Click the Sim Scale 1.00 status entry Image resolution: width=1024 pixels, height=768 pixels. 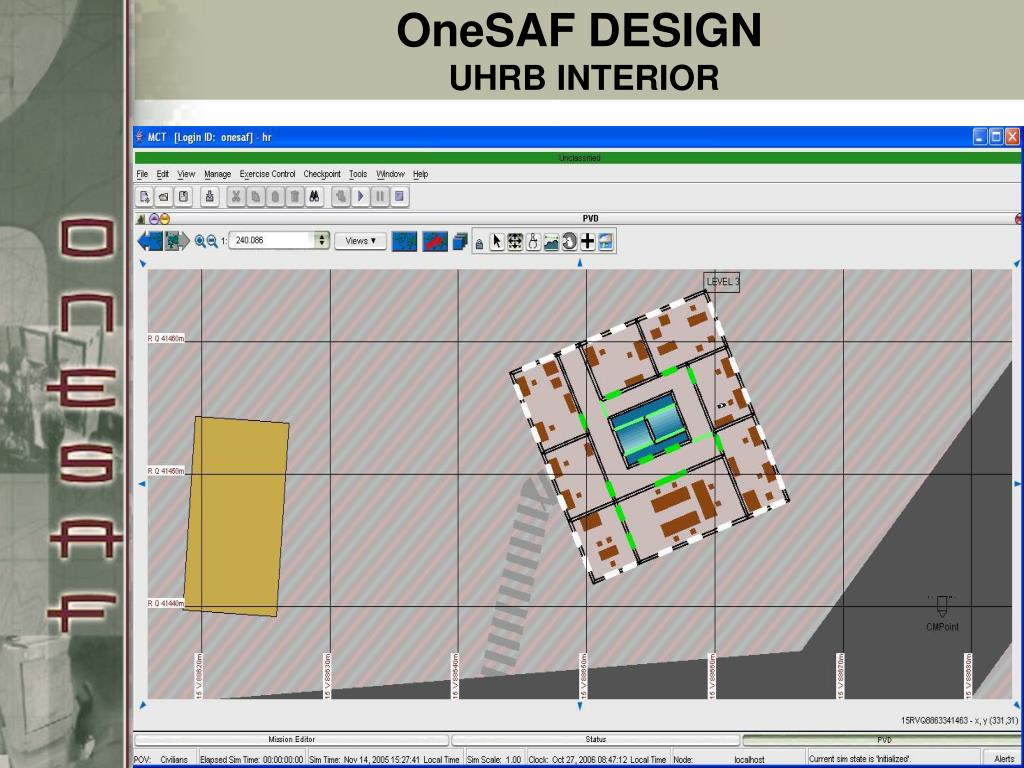pyautogui.click(x=494, y=759)
